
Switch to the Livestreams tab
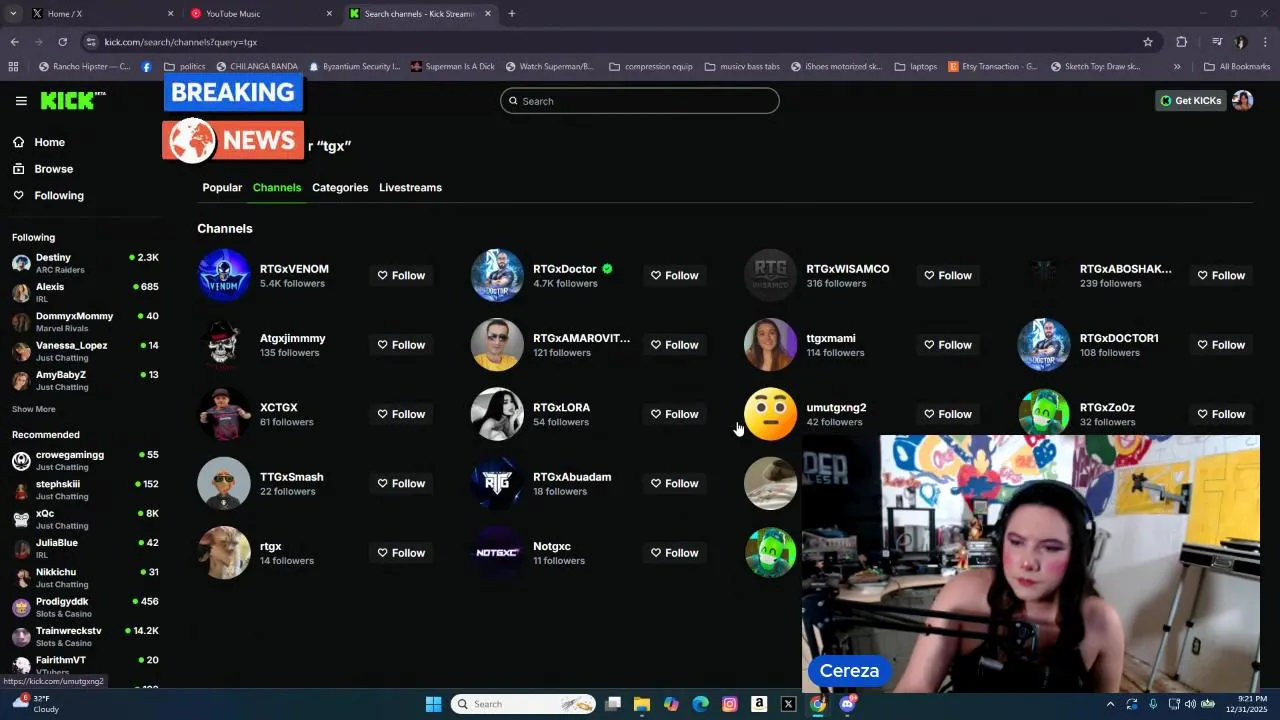(x=410, y=187)
